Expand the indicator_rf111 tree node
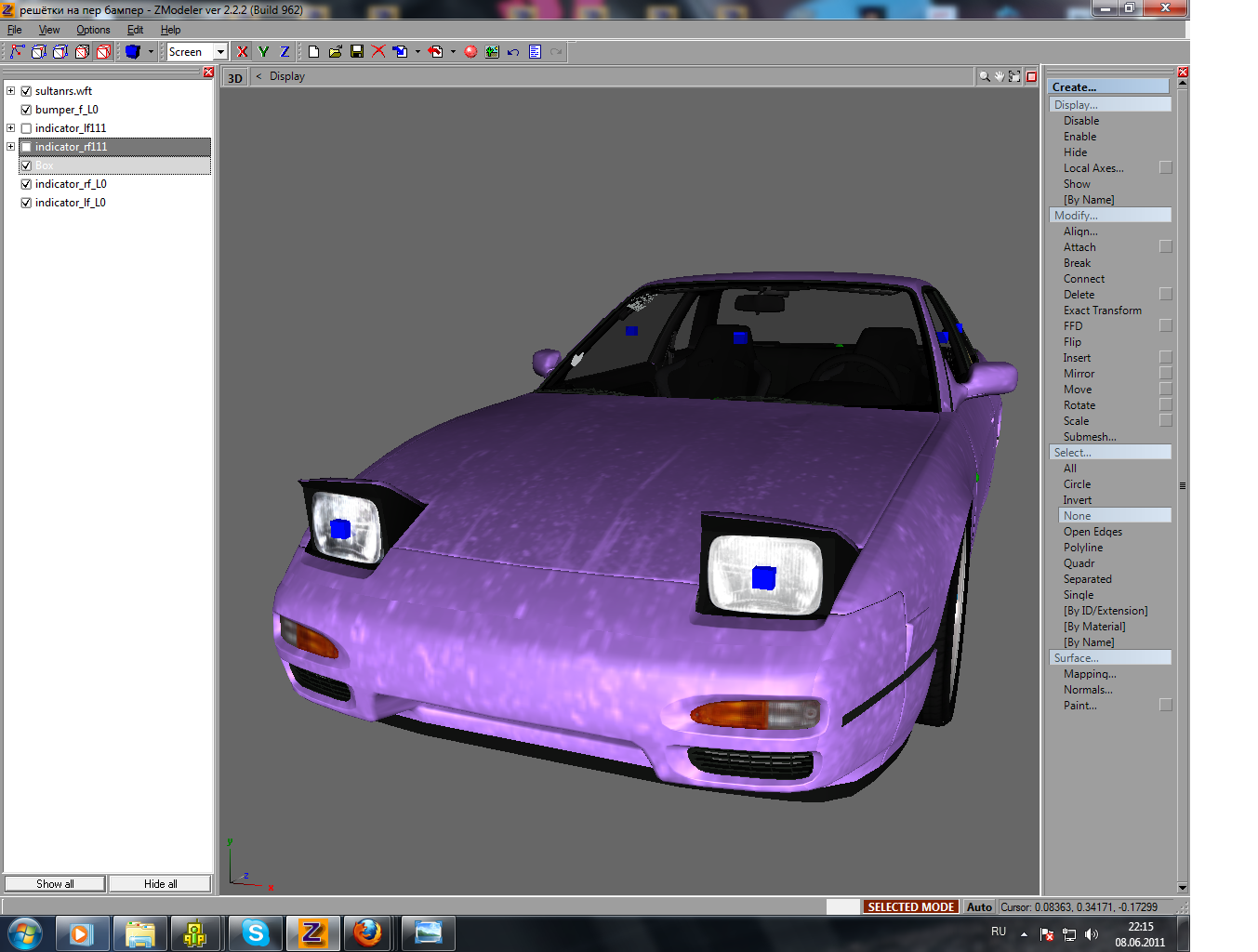The height and width of the screenshot is (952, 1258). pyautogui.click(x=10, y=147)
